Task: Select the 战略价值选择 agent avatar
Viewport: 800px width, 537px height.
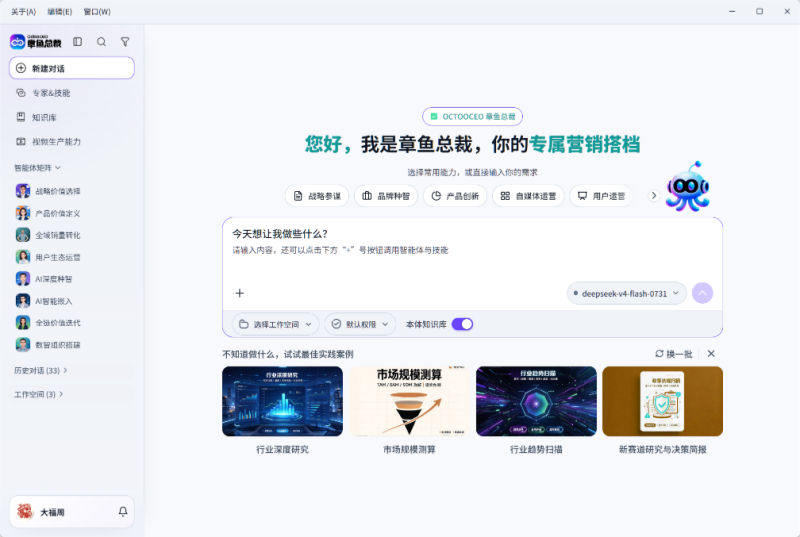Action: [23, 191]
